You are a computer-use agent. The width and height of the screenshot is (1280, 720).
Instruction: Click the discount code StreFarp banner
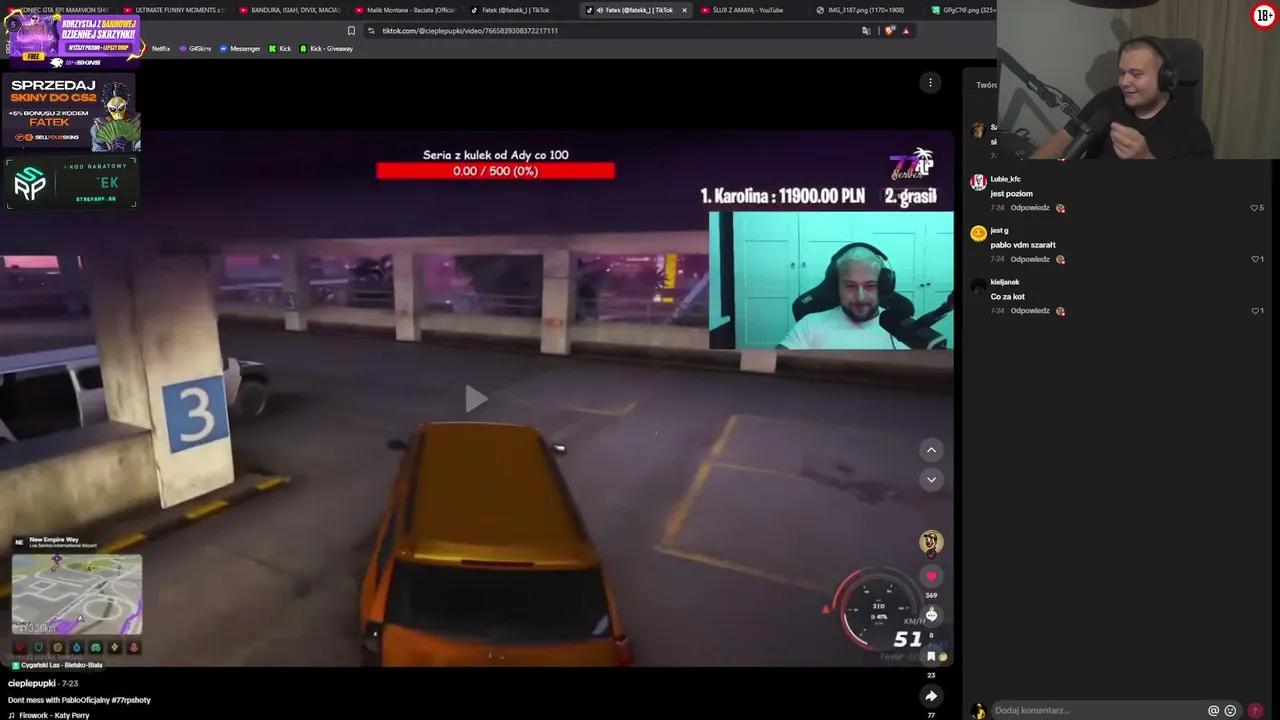point(71,184)
